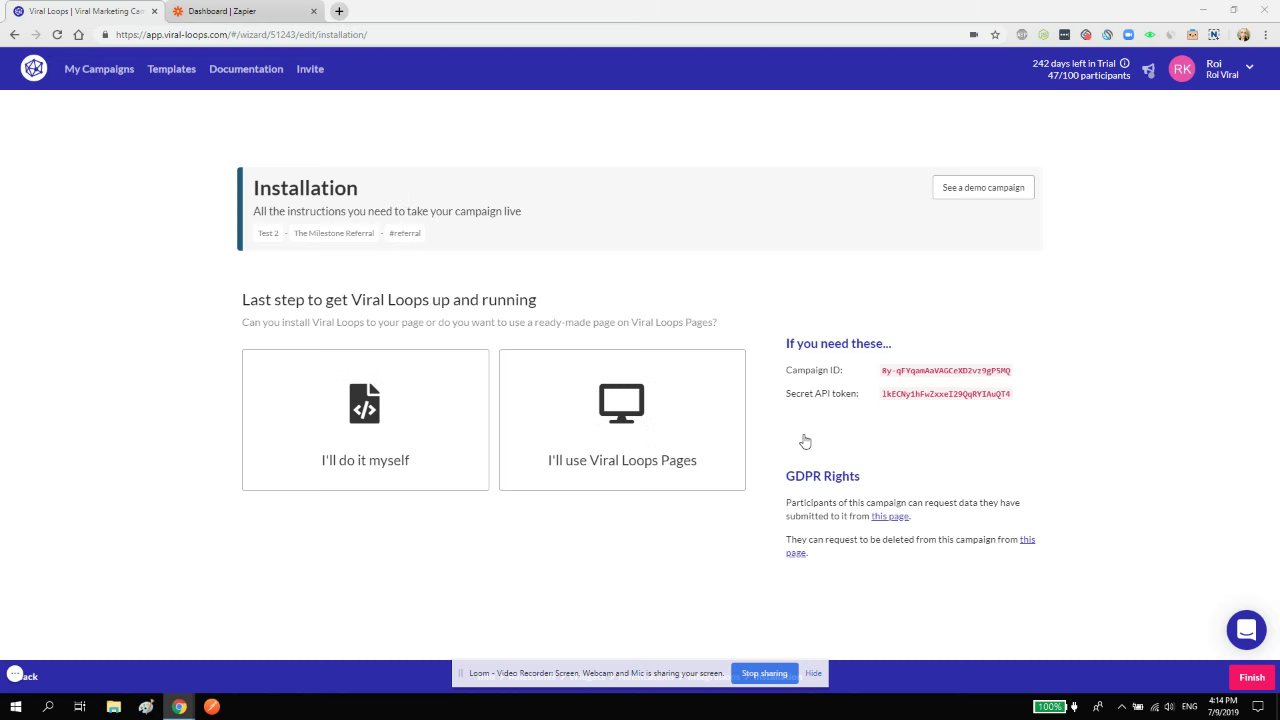Open My Campaigns menu
Viewport: 1280px width, 720px height.
99,69
